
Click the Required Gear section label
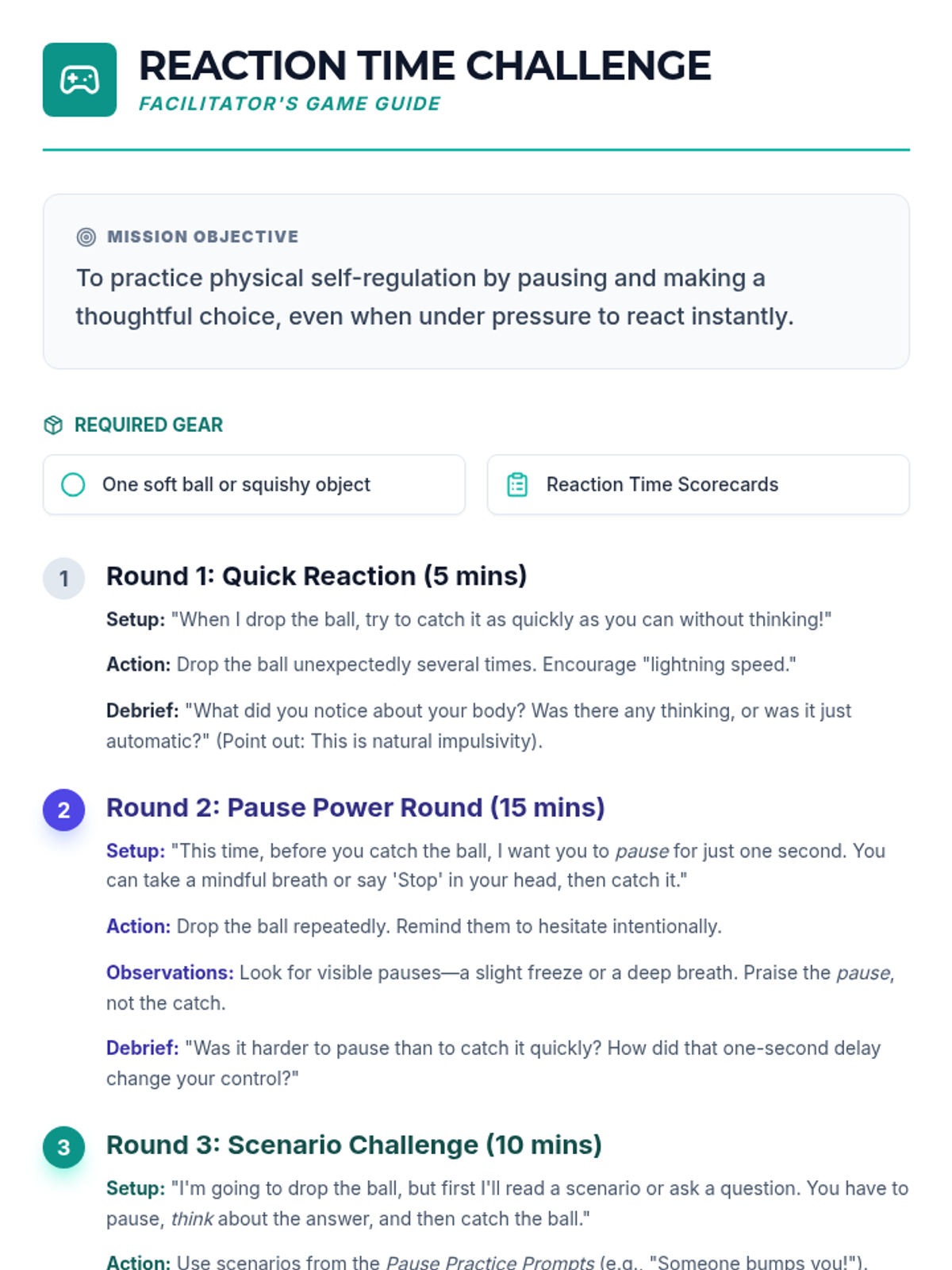tap(148, 425)
